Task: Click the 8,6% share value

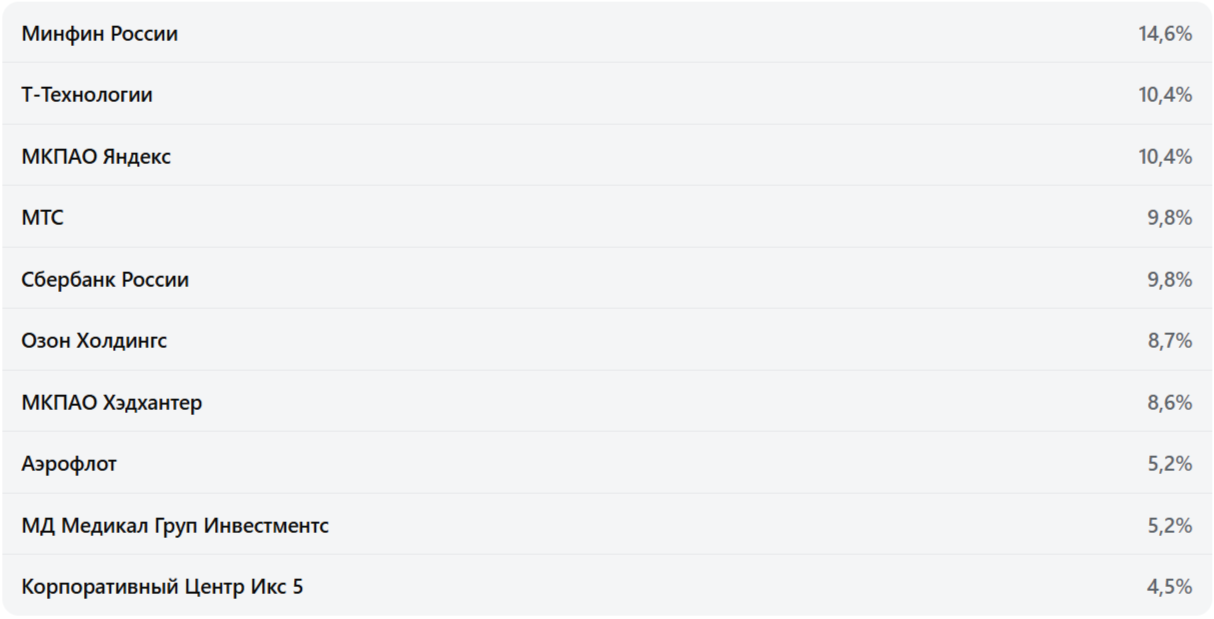Action: (1169, 403)
